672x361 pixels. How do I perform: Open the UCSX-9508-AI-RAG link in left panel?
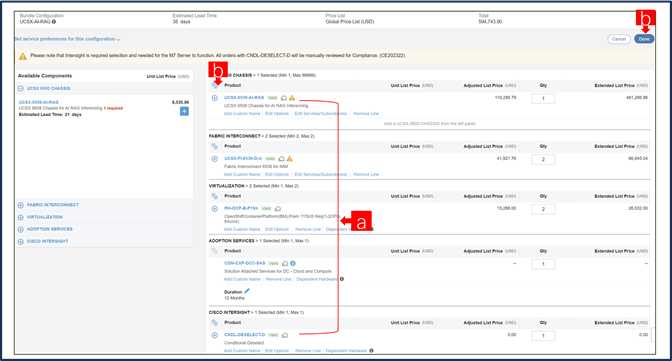[39, 102]
